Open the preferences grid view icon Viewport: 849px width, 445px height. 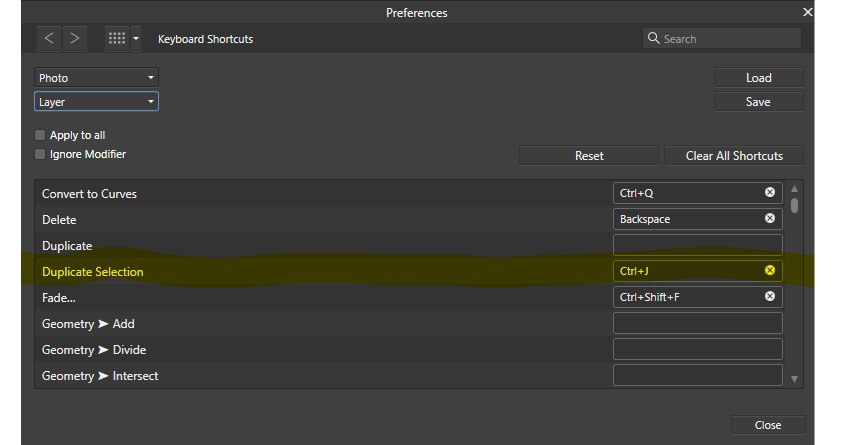pyautogui.click(x=116, y=38)
